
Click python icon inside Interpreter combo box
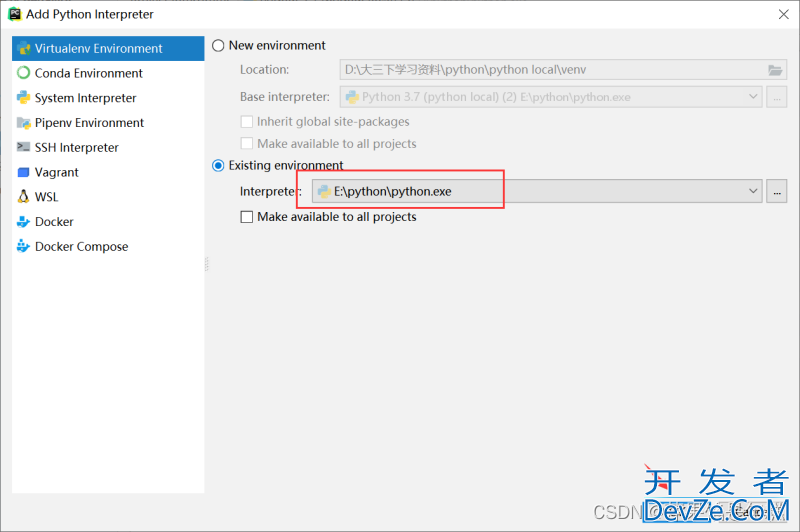pos(324,191)
